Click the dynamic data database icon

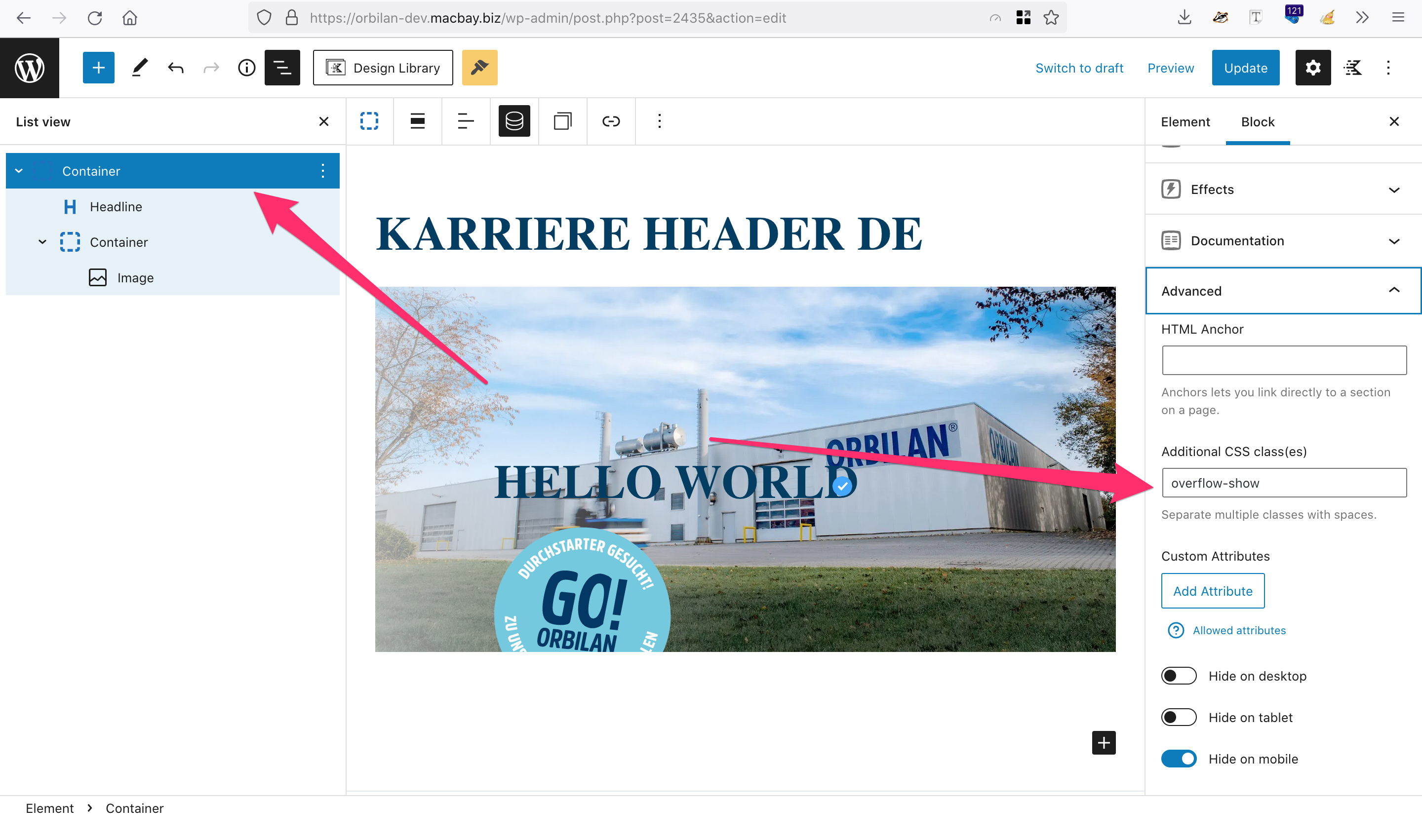pyautogui.click(x=514, y=121)
